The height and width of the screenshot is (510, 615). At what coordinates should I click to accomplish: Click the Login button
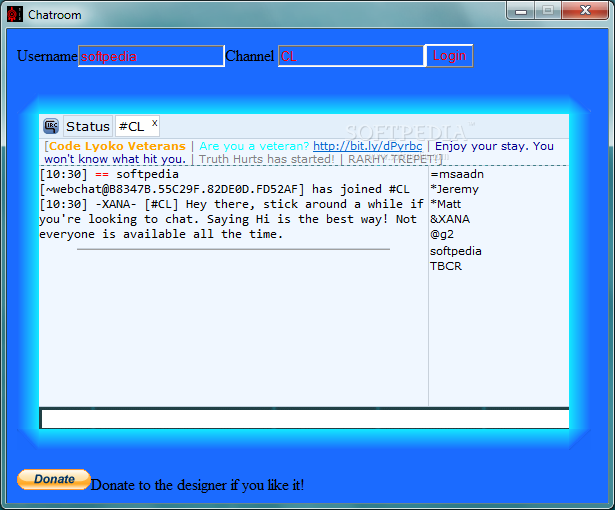point(449,56)
